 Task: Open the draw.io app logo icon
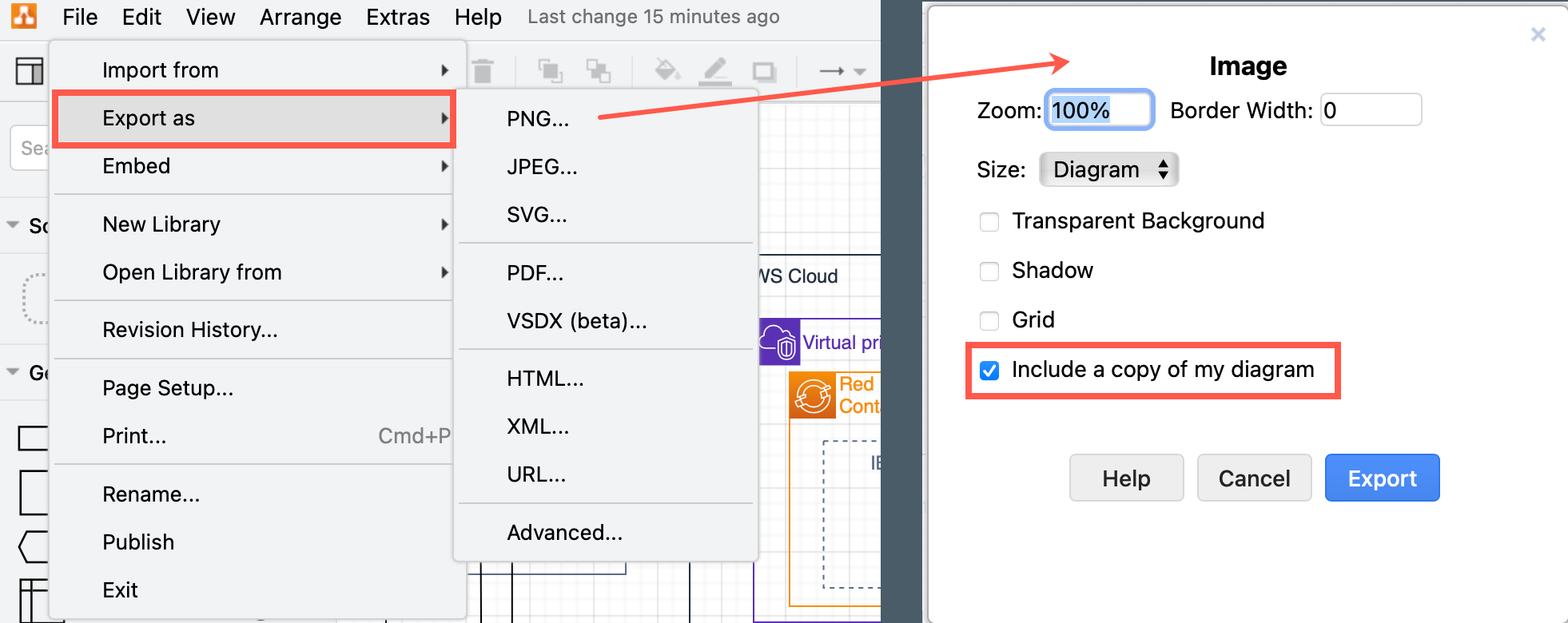pyautogui.click(x=22, y=15)
